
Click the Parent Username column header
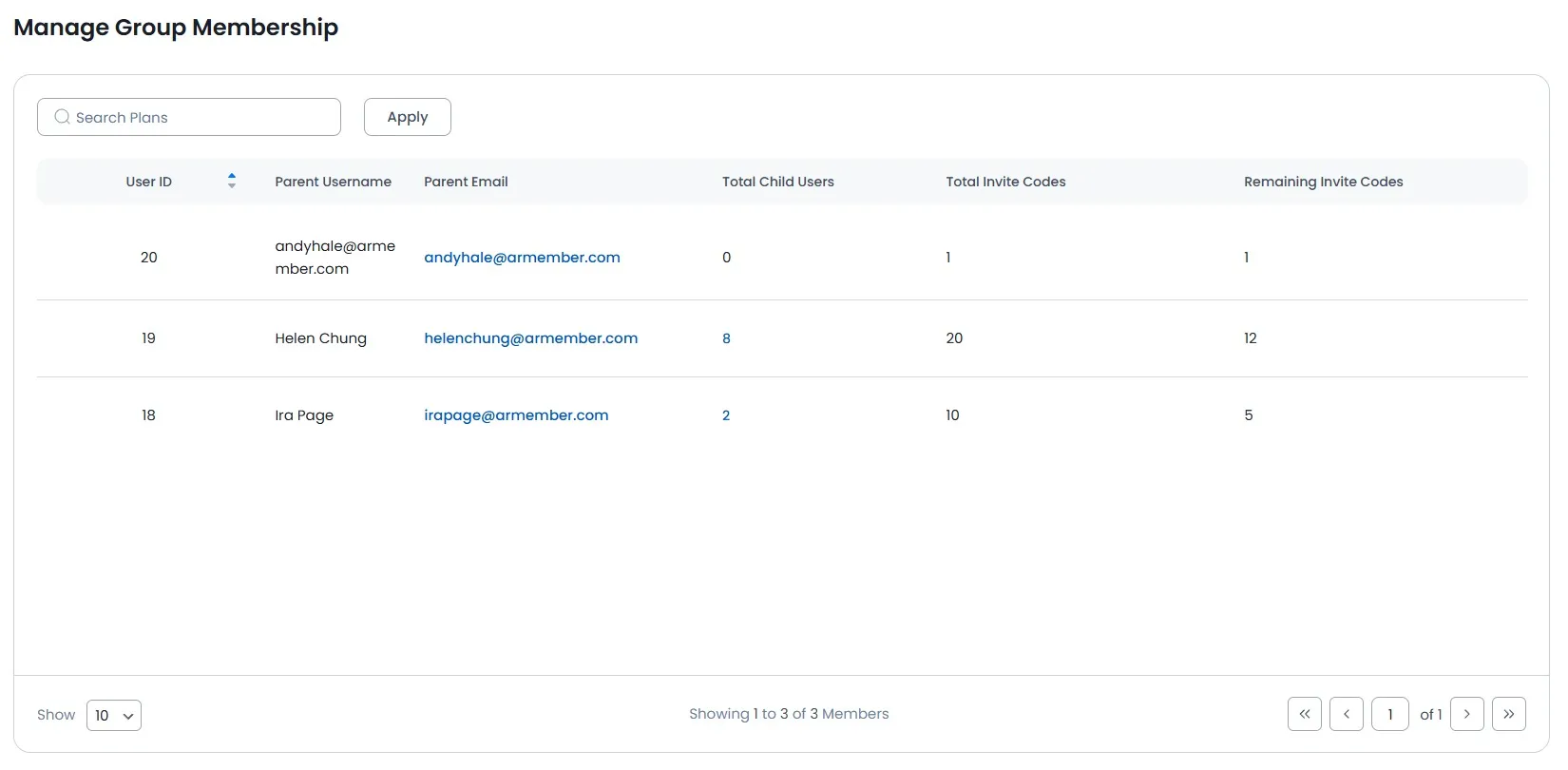pyautogui.click(x=333, y=182)
